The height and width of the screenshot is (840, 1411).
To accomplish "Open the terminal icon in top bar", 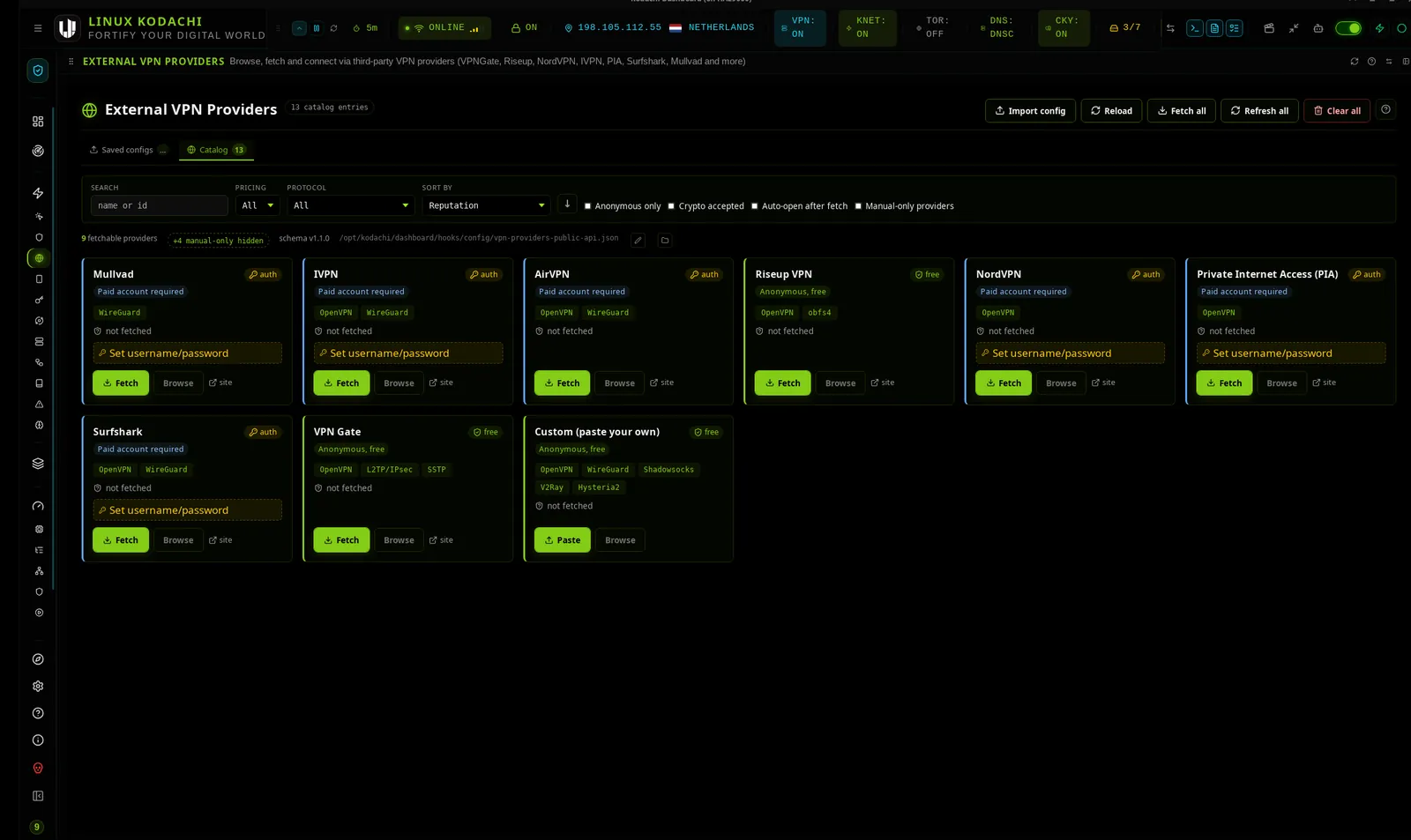I will coord(1194,28).
